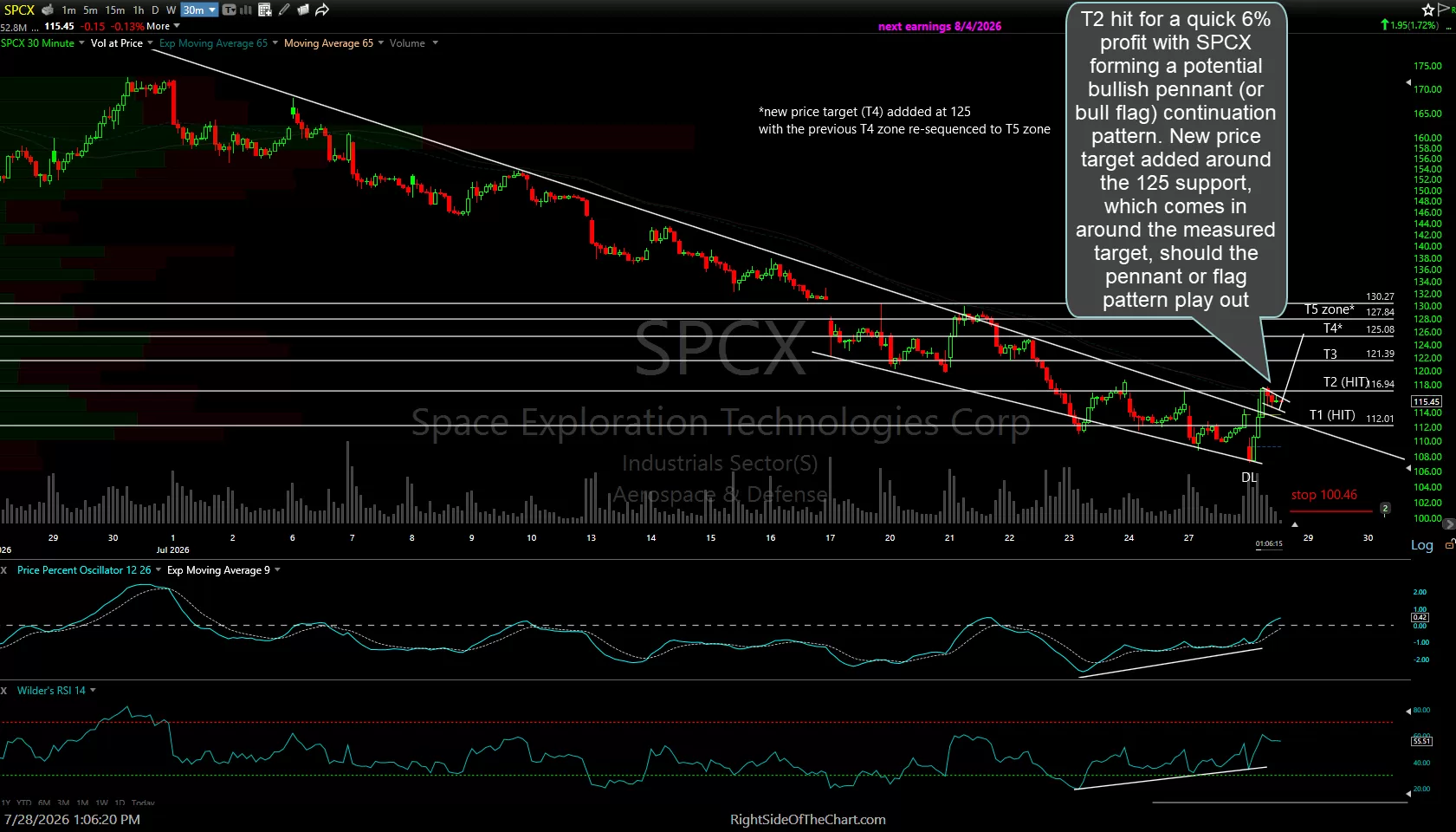Viewport: 1456px width, 832px height.
Task: Click the SPCX ticker symbol field
Action: tap(19, 10)
